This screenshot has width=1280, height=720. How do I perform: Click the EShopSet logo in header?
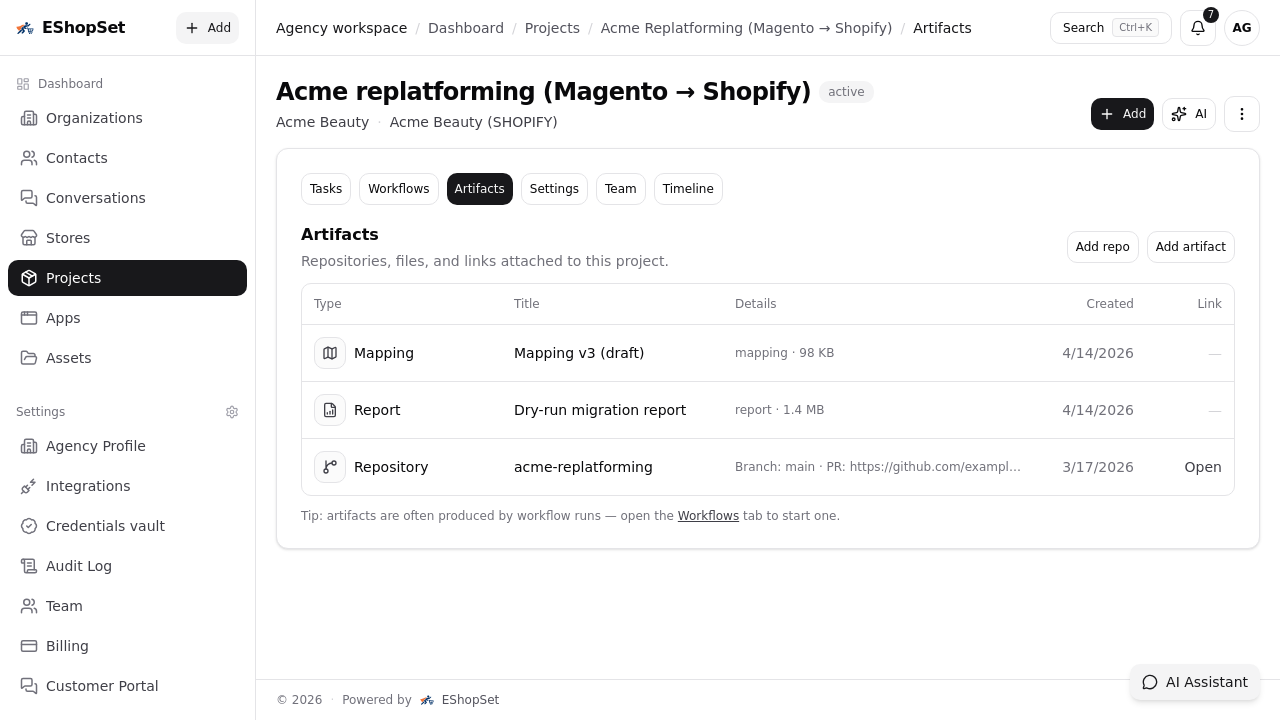(71, 28)
